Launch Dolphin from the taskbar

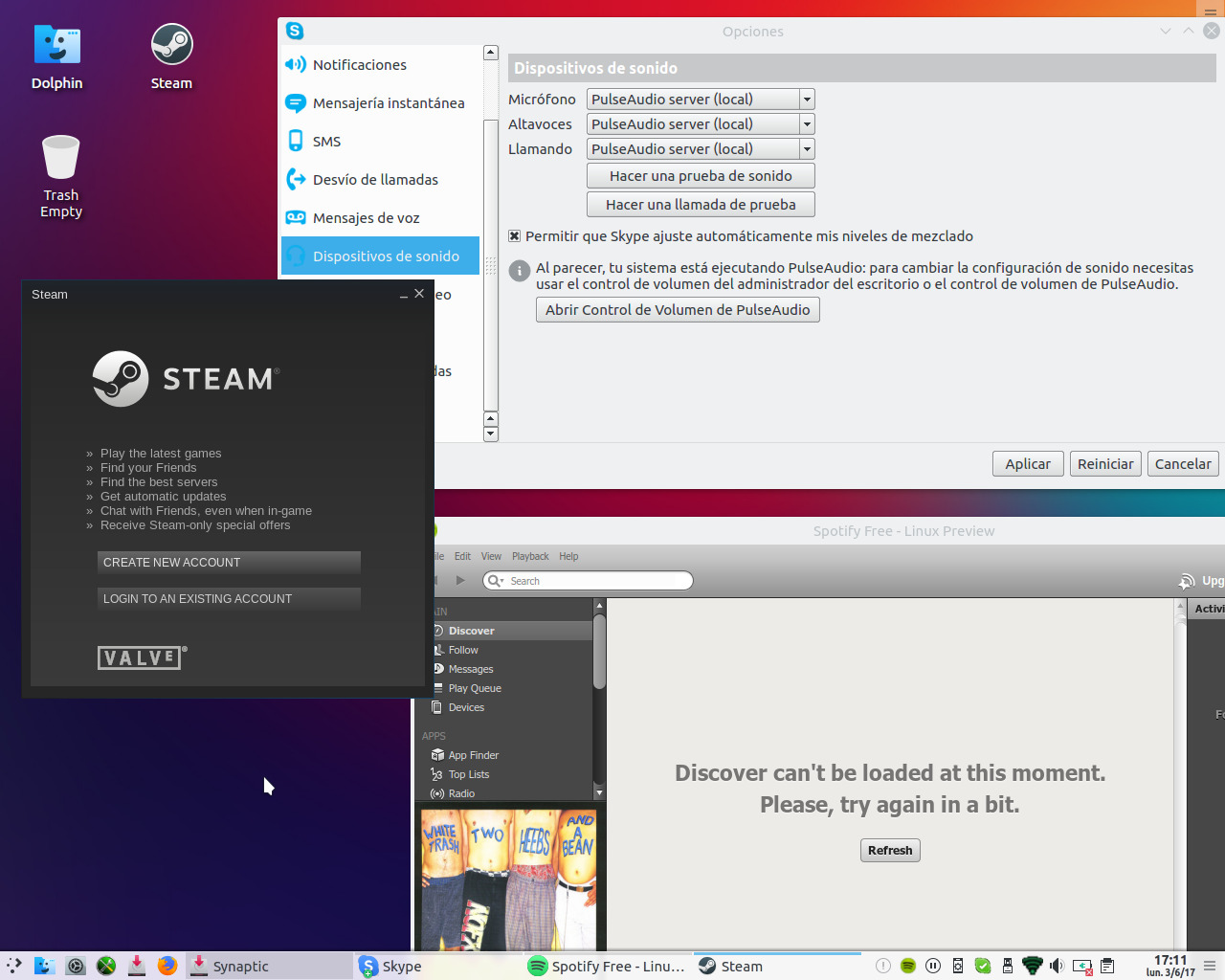click(45, 966)
